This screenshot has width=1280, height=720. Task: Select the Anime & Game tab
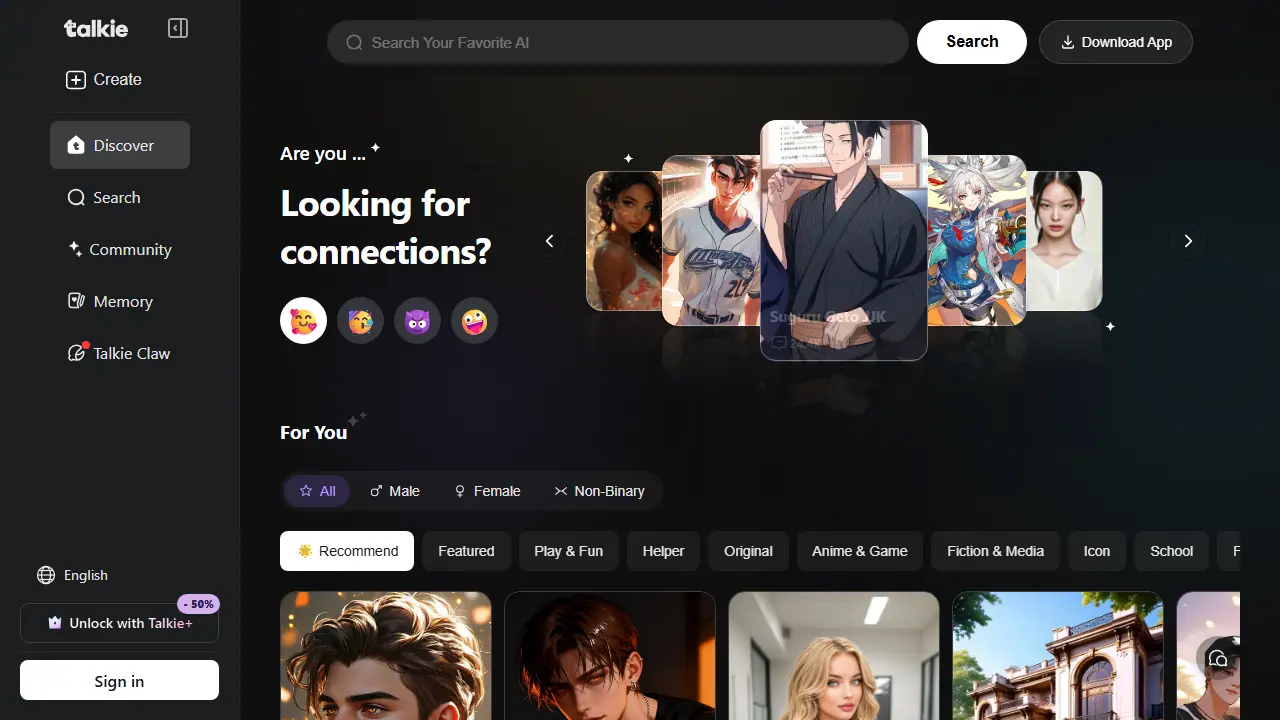click(860, 551)
